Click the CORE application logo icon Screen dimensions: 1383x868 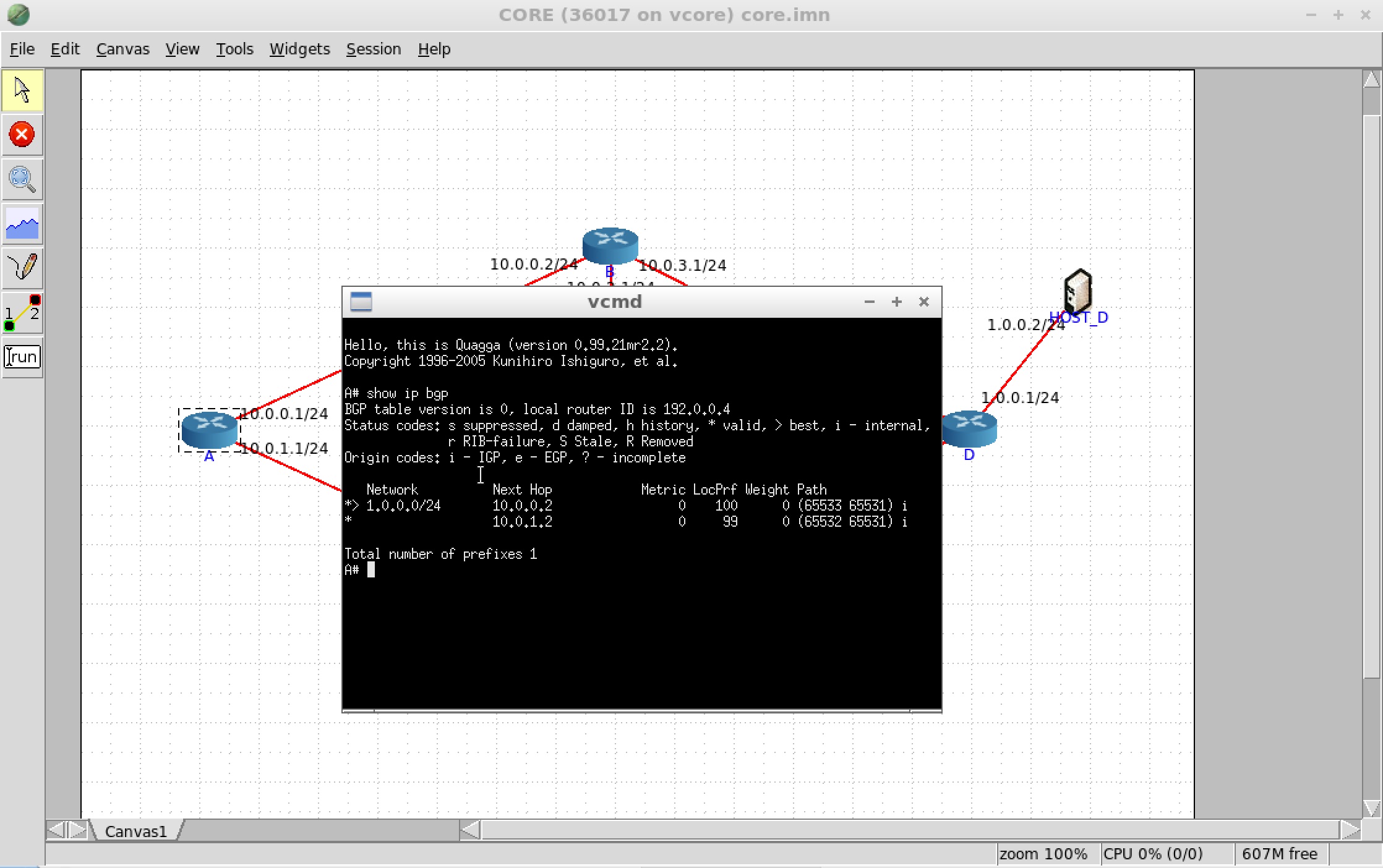tap(18, 14)
